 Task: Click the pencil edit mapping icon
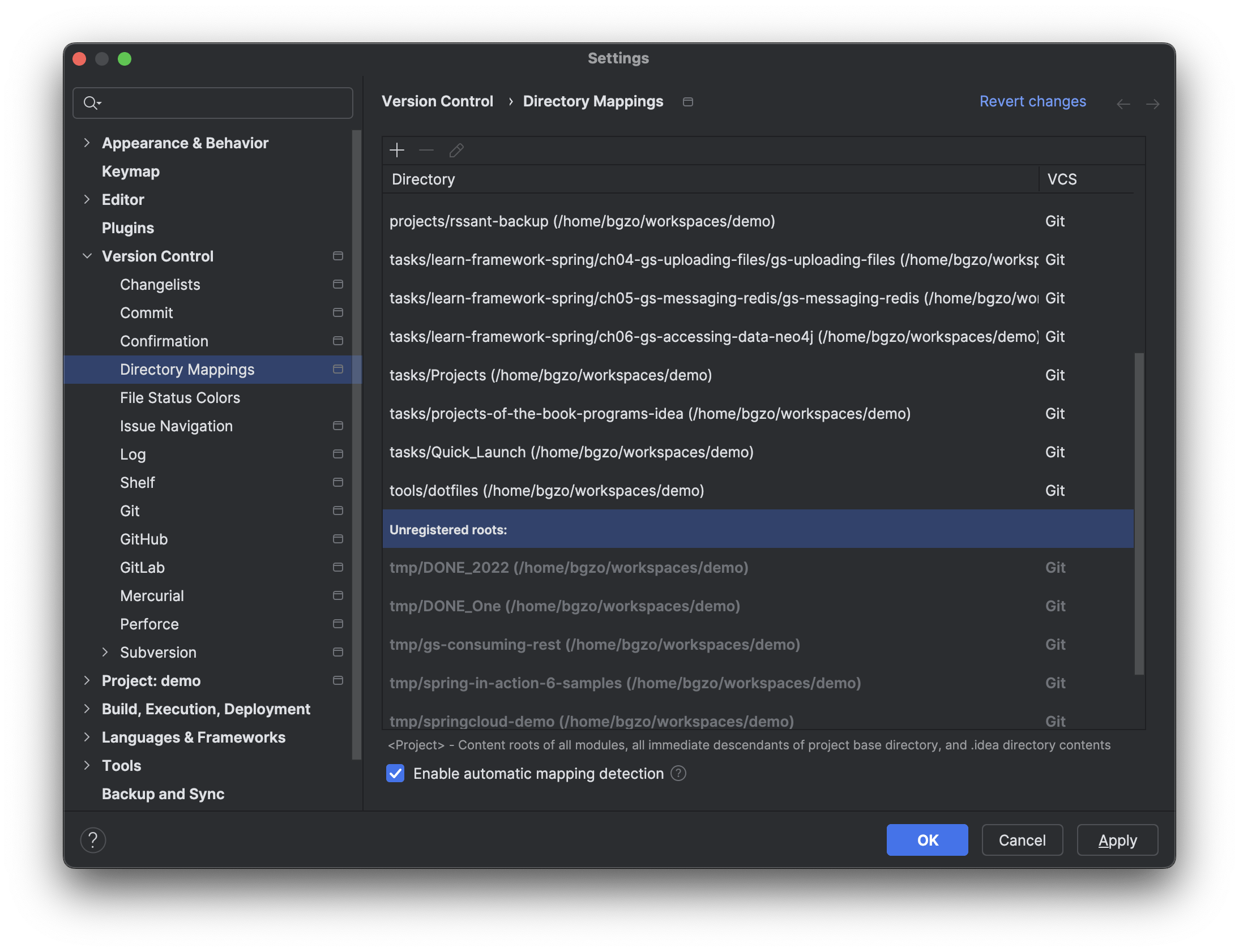[x=456, y=150]
